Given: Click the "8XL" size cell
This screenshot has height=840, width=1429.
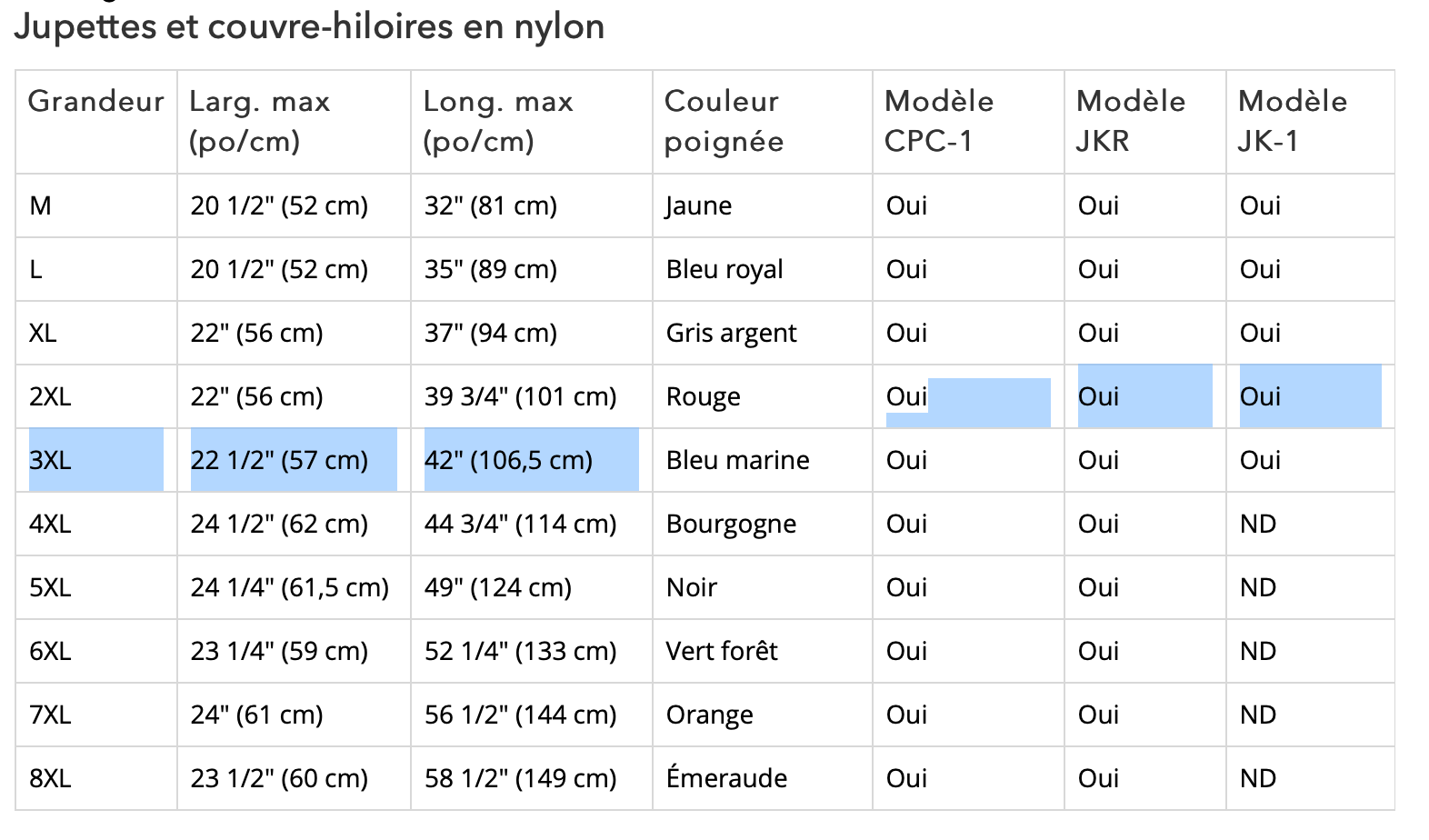Looking at the screenshot, I should pyautogui.click(x=50, y=778).
